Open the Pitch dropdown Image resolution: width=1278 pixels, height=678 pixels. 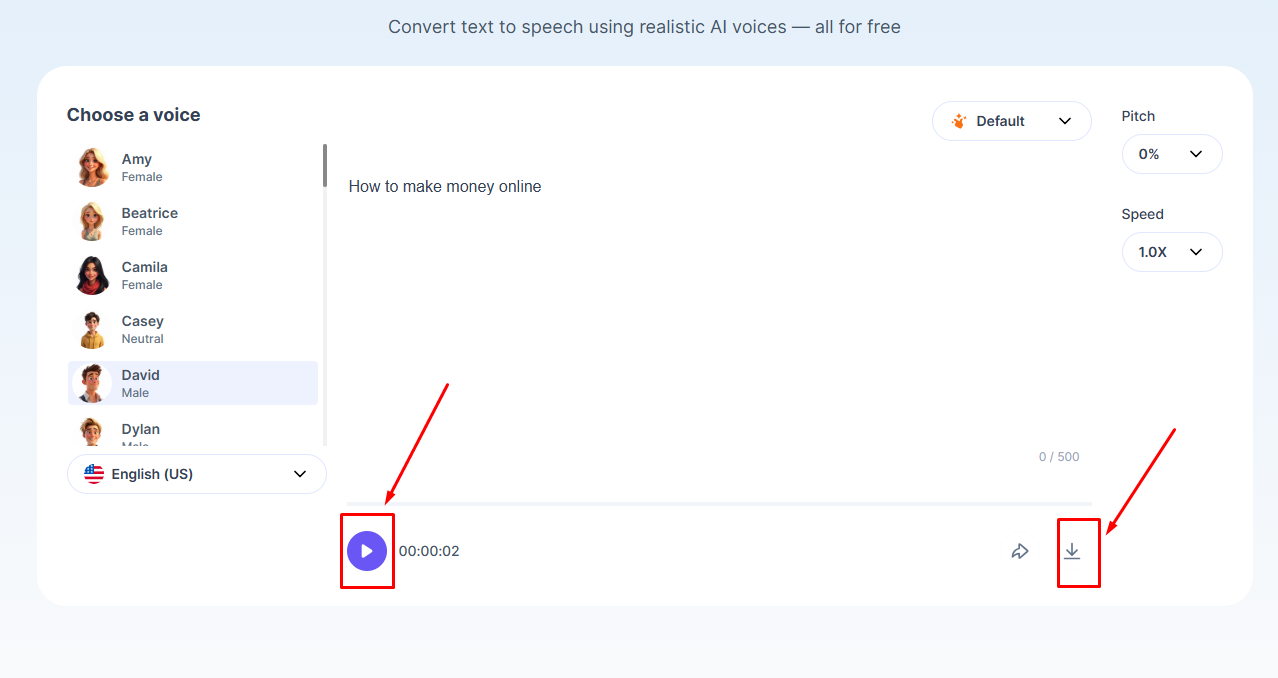click(1171, 154)
